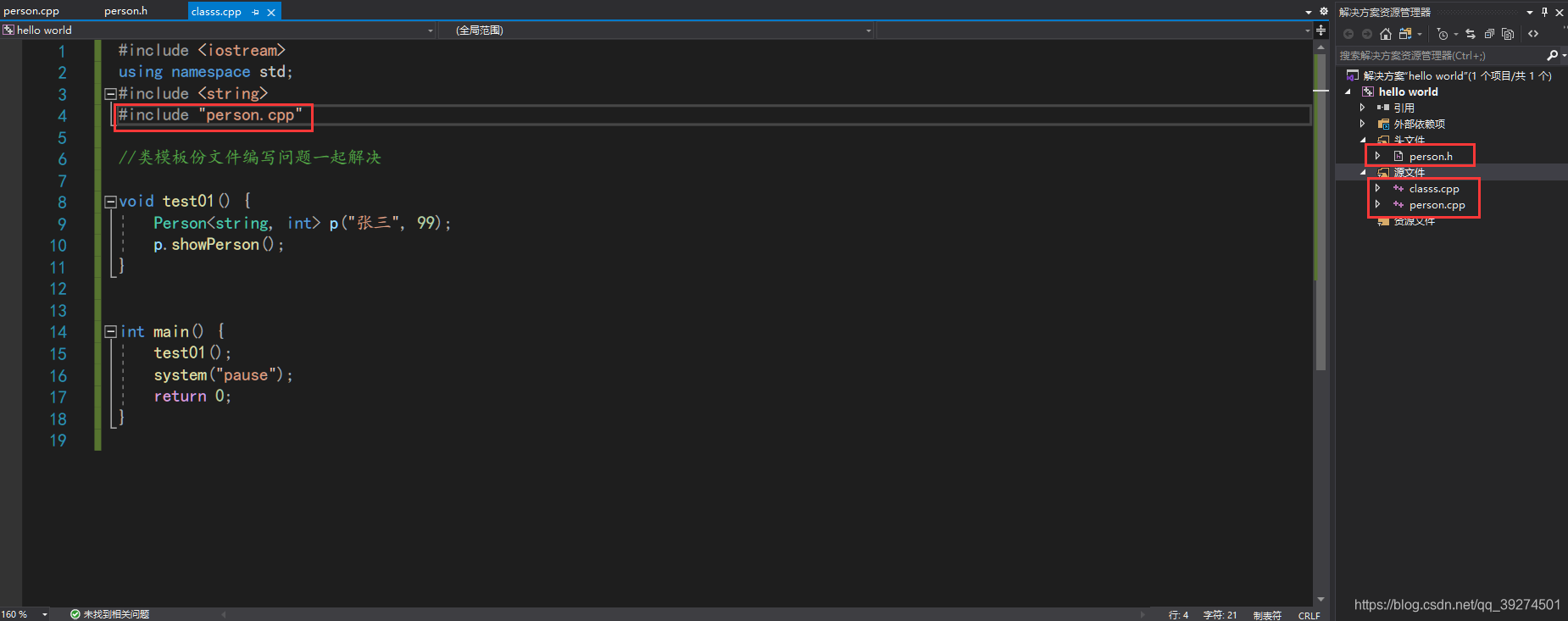Collapse the main function block
The height and width of the screenshot is (621, 1568).
[x=110, y=332]
